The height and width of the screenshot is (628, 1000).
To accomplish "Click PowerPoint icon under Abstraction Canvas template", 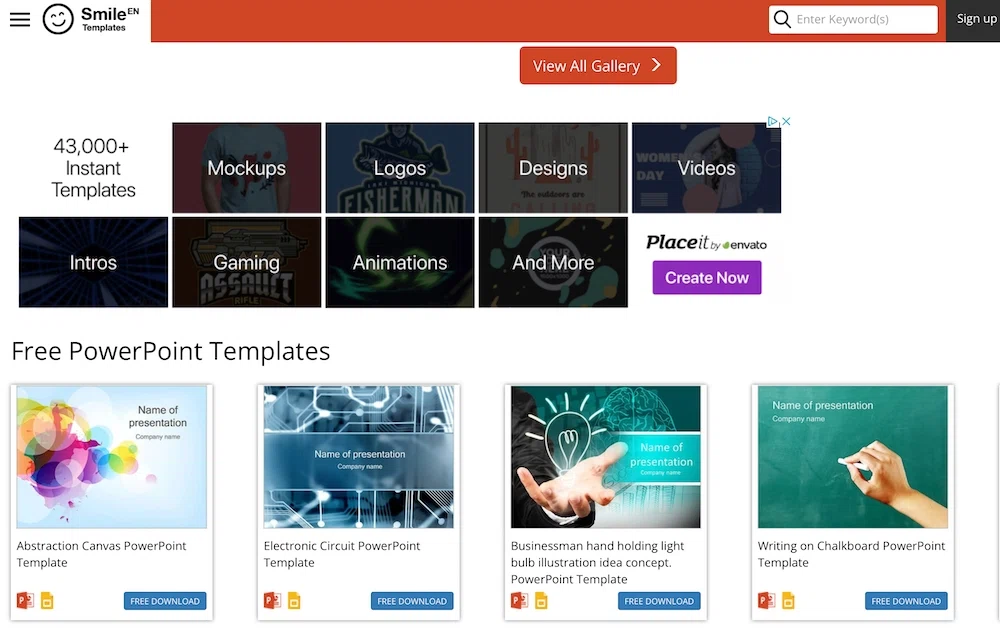I will pos(25,601).
